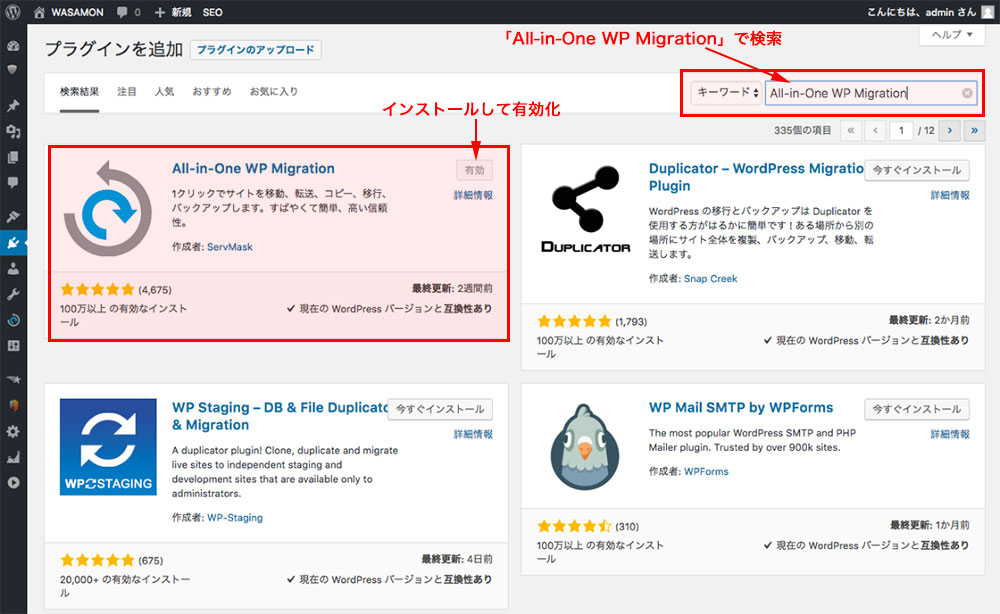Open the Pages icon in sidebar
1000x614 pixels.
point(13,157)
